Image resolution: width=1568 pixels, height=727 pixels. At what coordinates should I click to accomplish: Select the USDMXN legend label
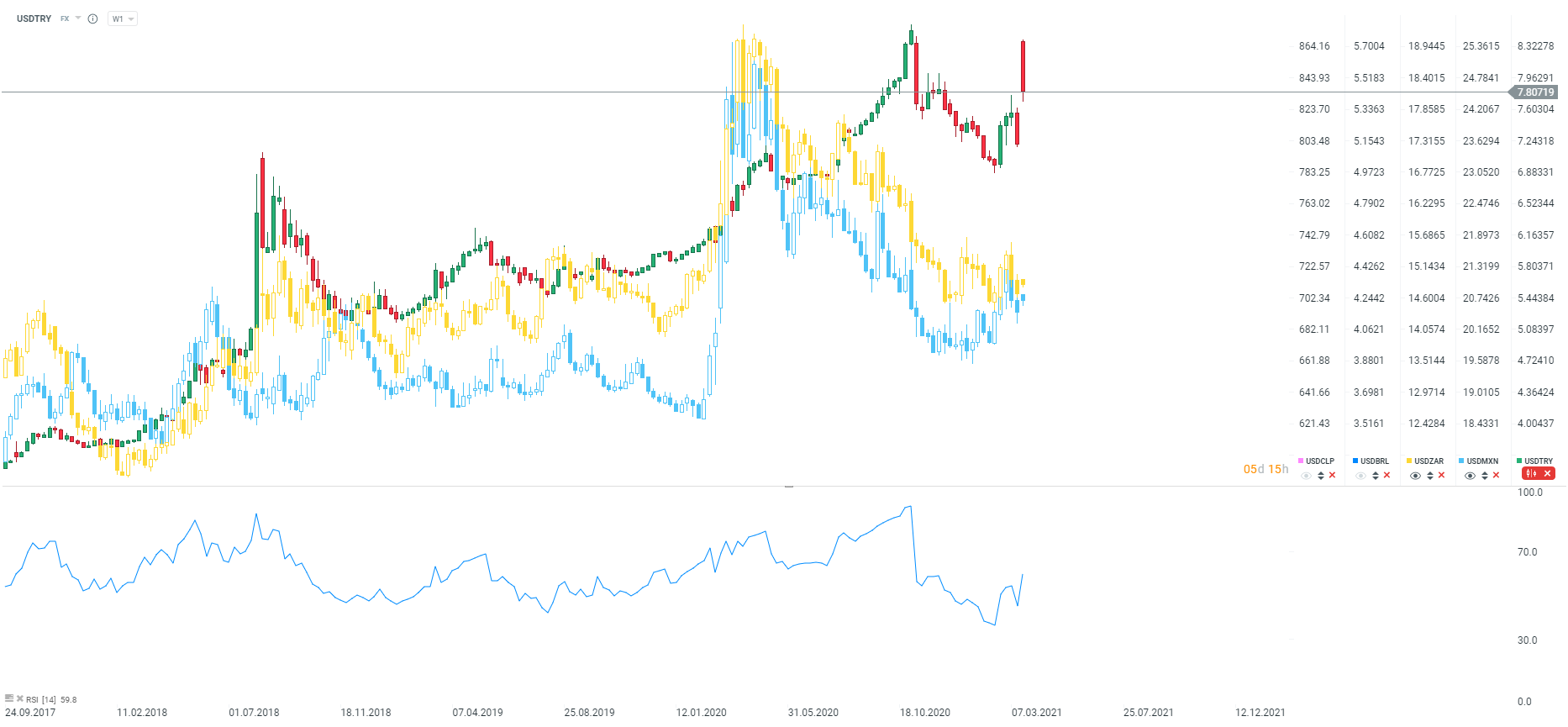coord(1483,461)
